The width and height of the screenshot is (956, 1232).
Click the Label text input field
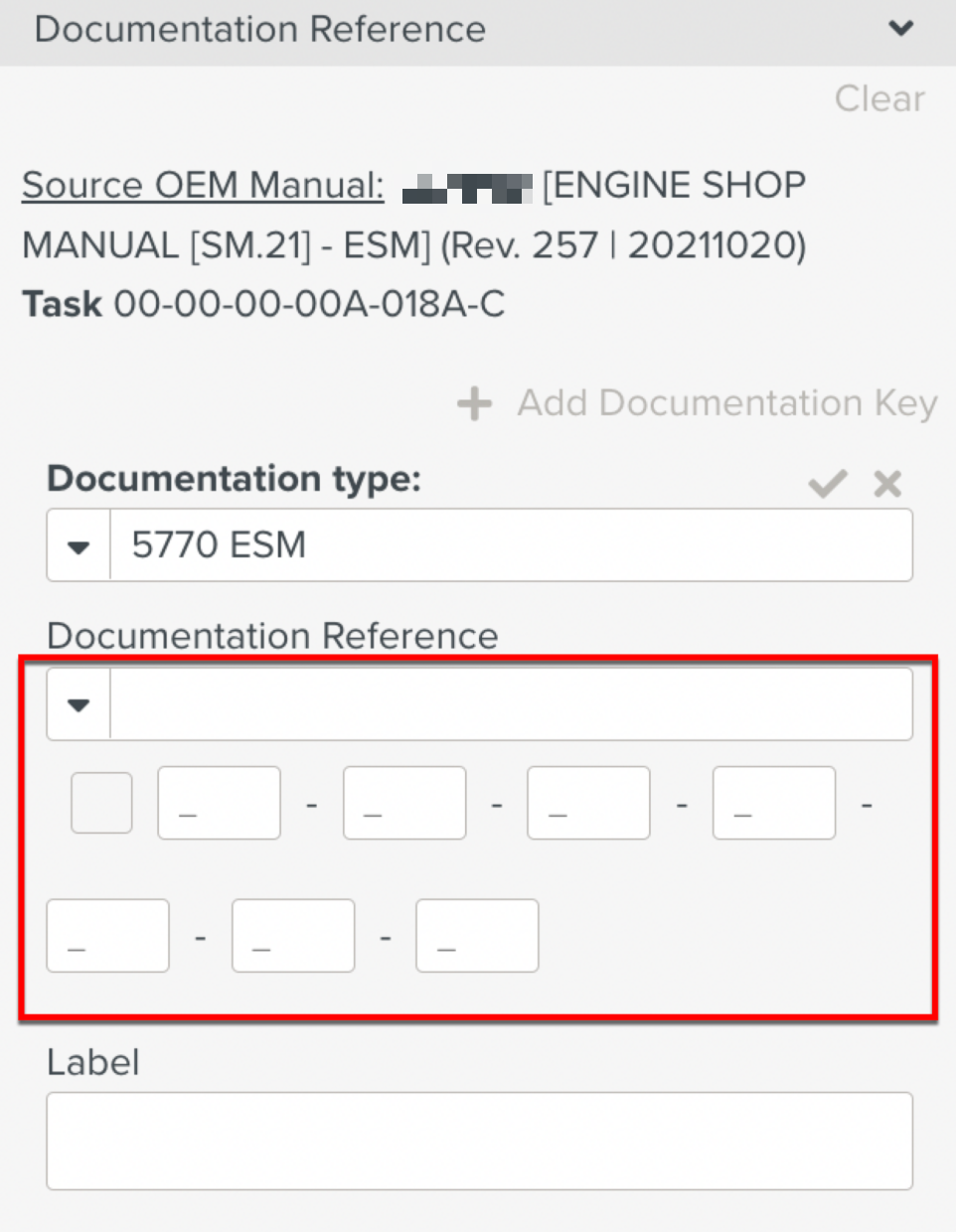(479, 1141)
